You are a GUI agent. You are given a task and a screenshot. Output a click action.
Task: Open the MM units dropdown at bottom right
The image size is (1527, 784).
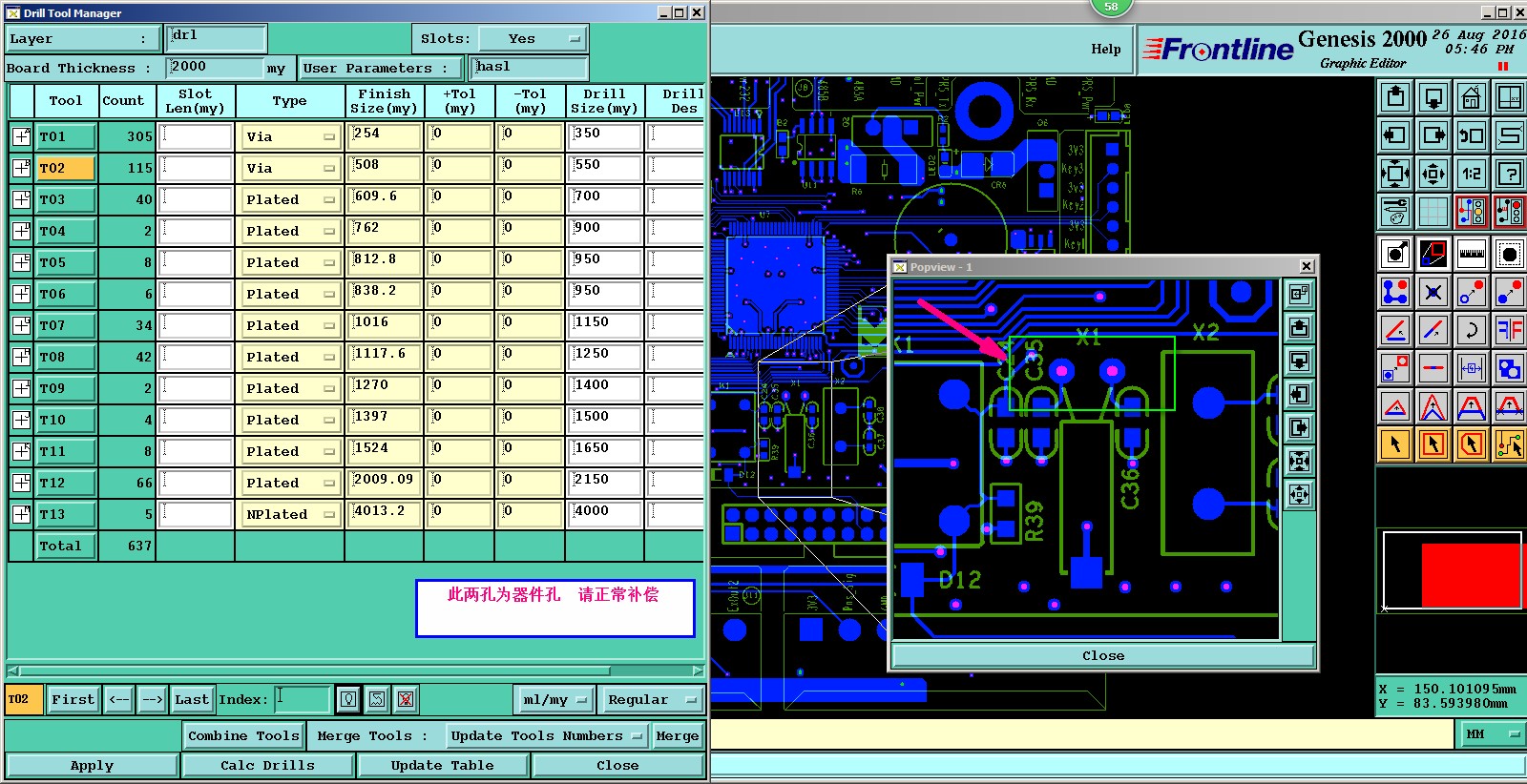[x=1492, y=733]
